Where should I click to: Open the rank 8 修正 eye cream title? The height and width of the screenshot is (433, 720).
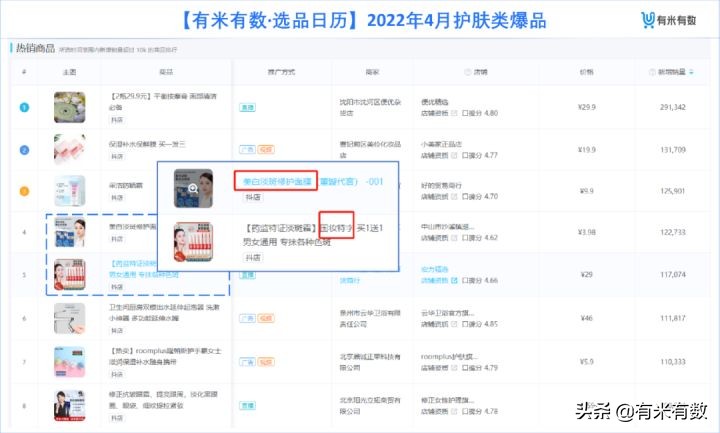163,400
